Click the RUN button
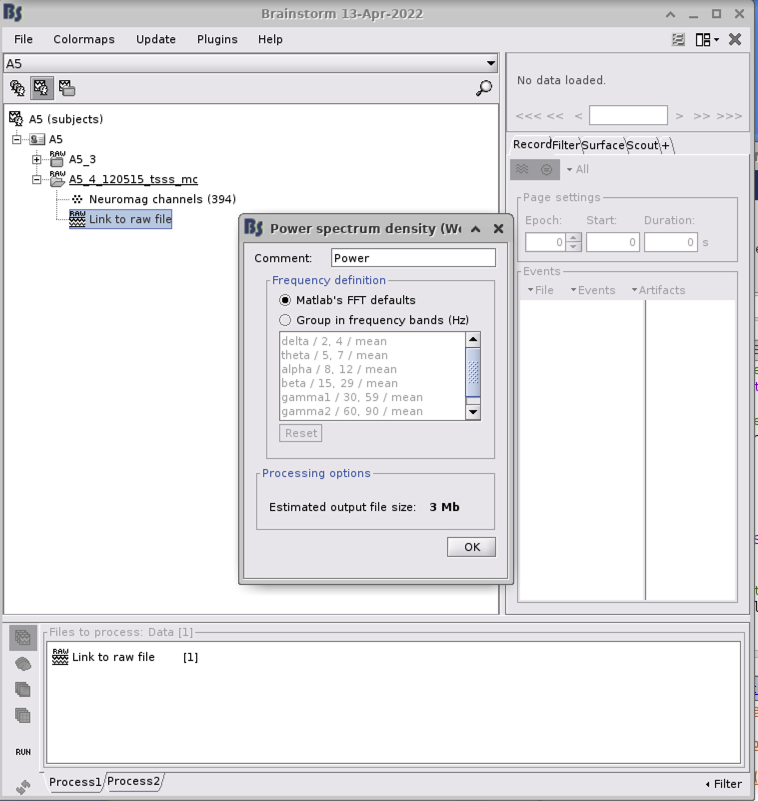 point(23,752)
